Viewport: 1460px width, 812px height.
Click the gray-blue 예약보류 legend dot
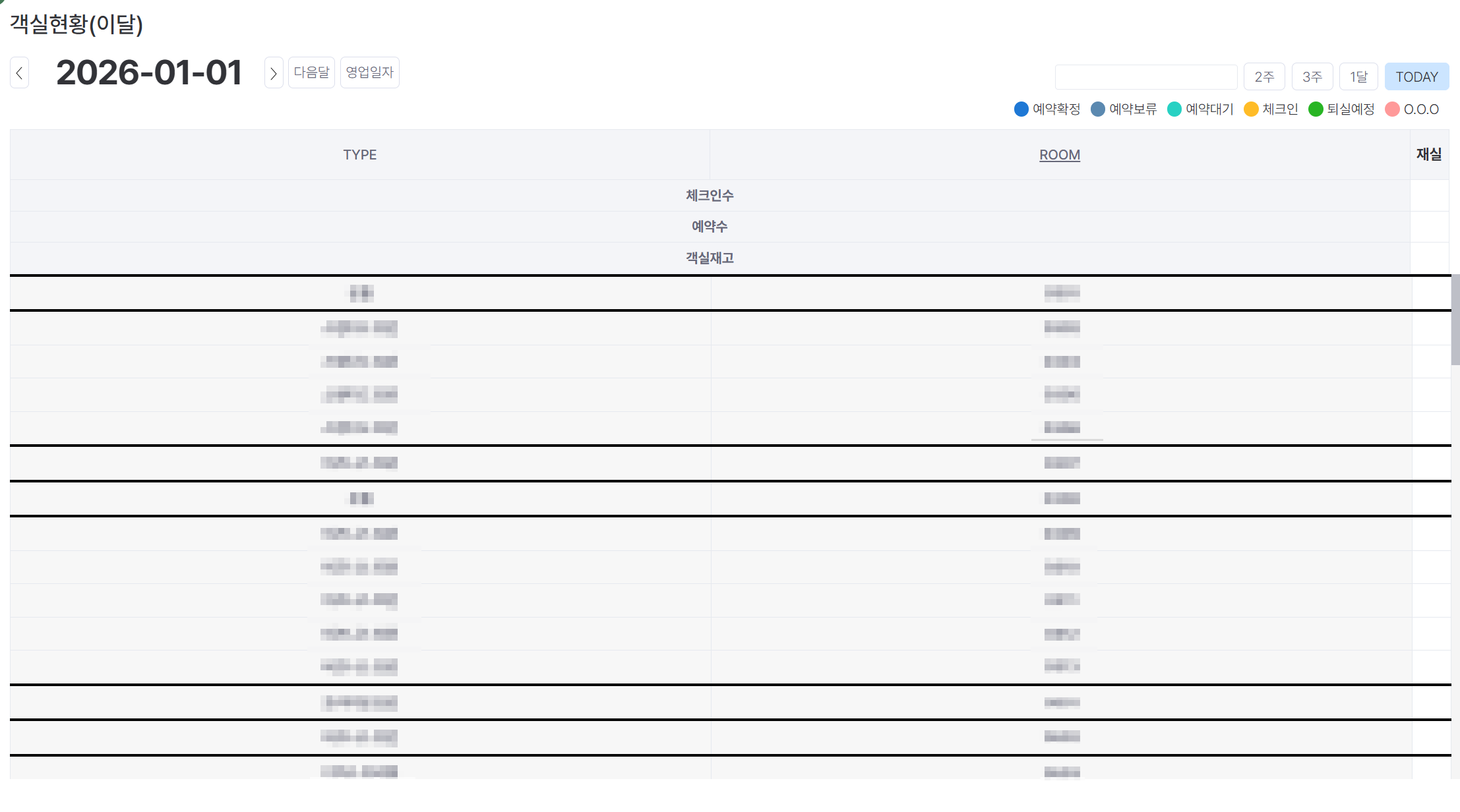coord(1097,109)
